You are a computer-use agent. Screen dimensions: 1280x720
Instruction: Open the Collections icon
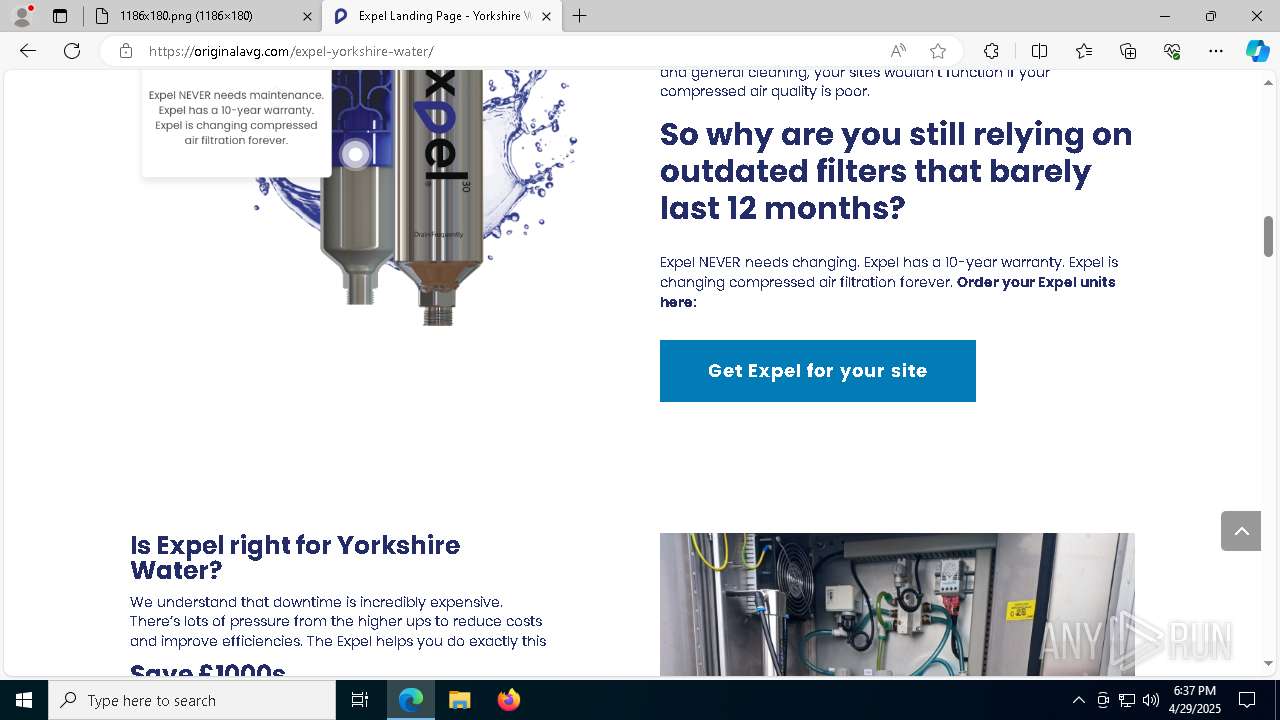pos(1128,51)
